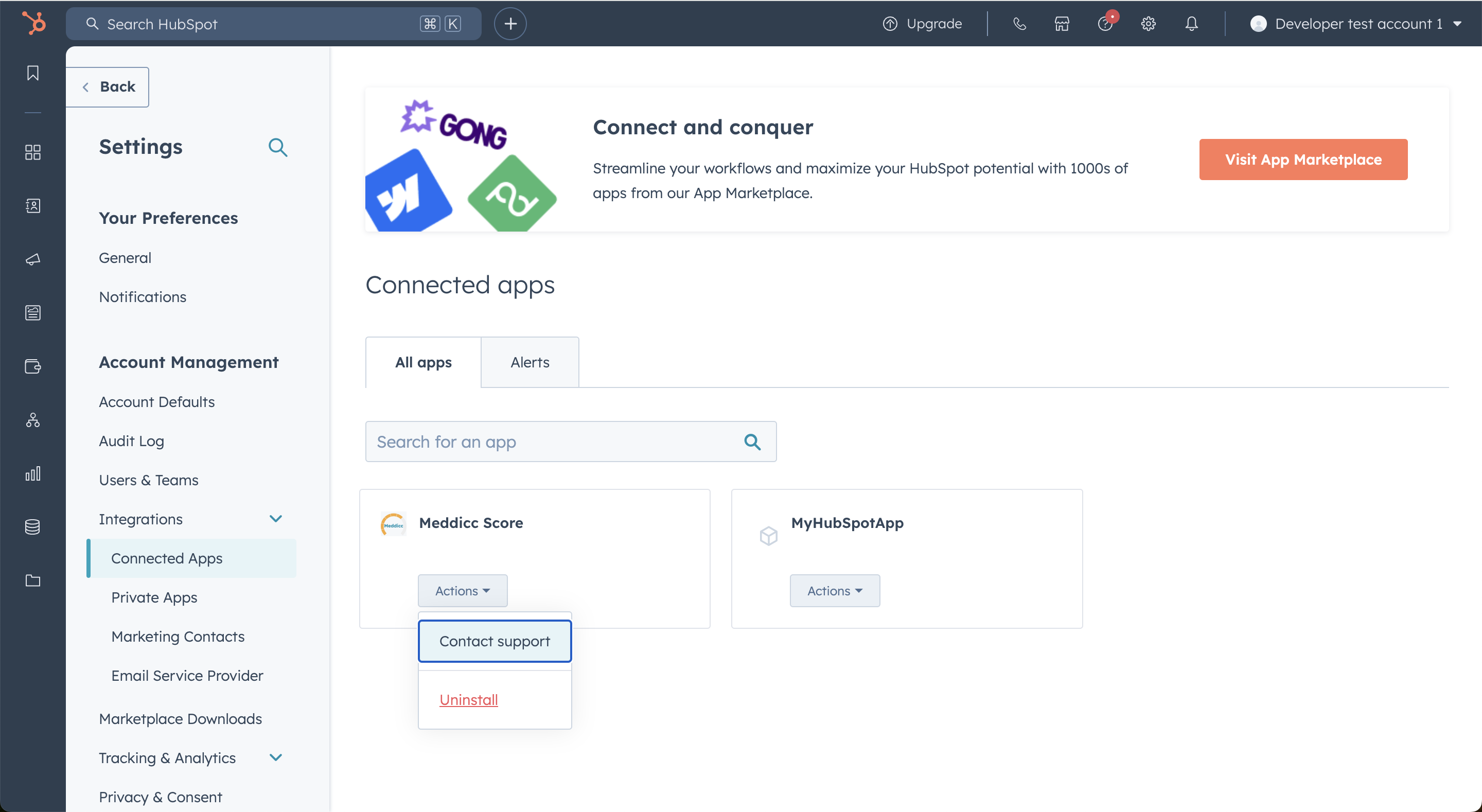This screenshot has height=812, width=1482.
Task: Open the calling phone icon
Action: tap(1019, 24)
